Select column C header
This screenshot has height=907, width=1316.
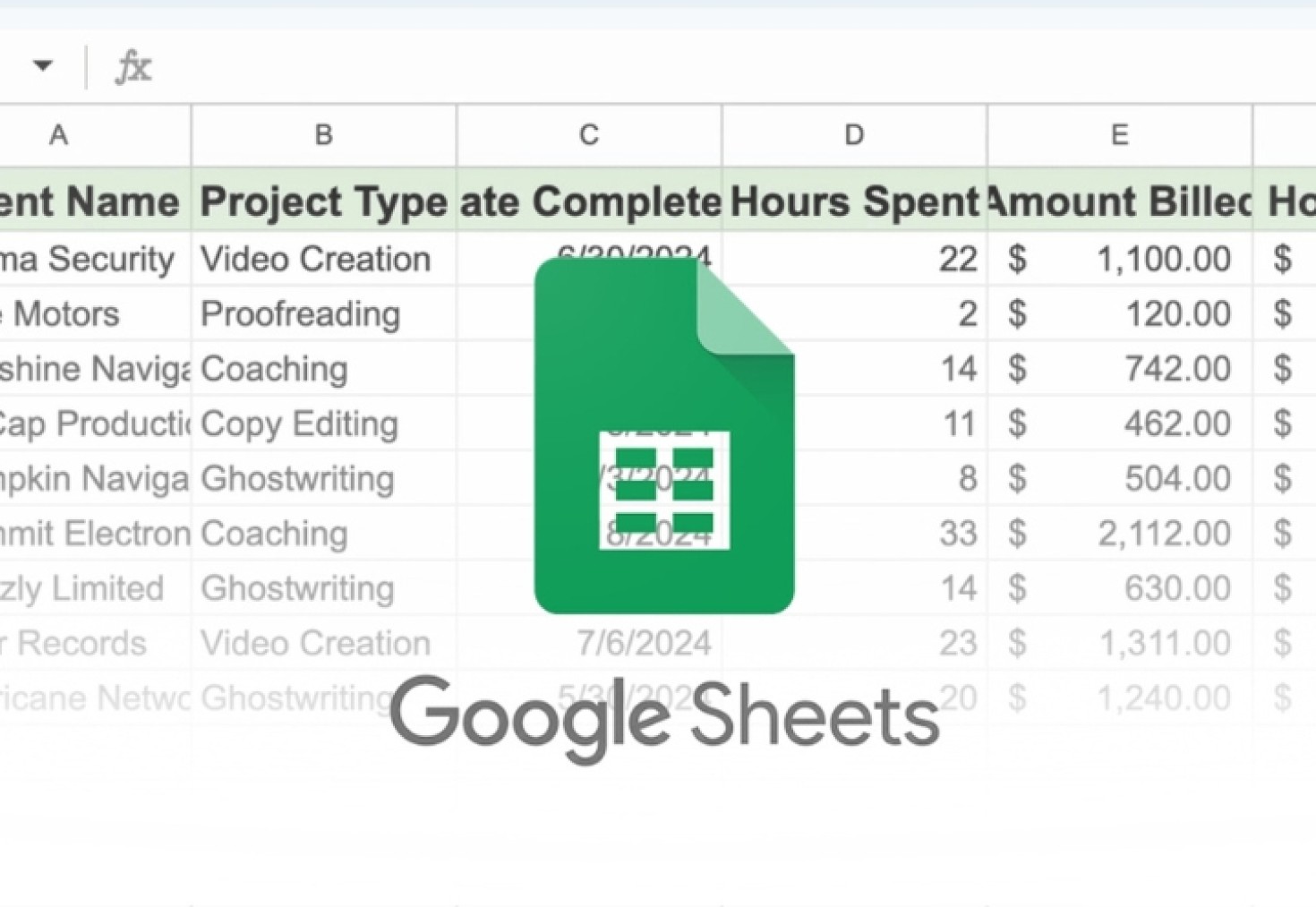point(589,135)
